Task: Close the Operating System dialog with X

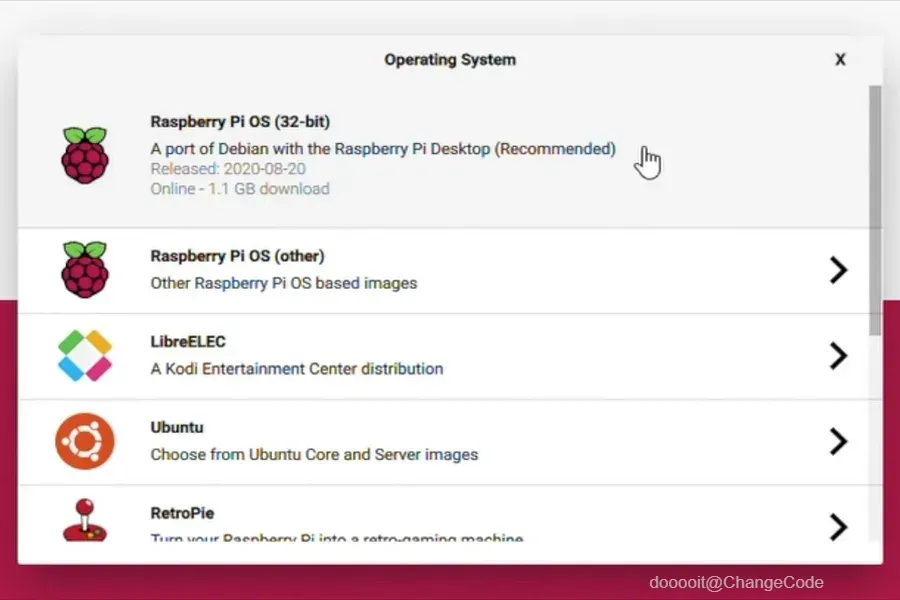Action: tap(840, 60)
